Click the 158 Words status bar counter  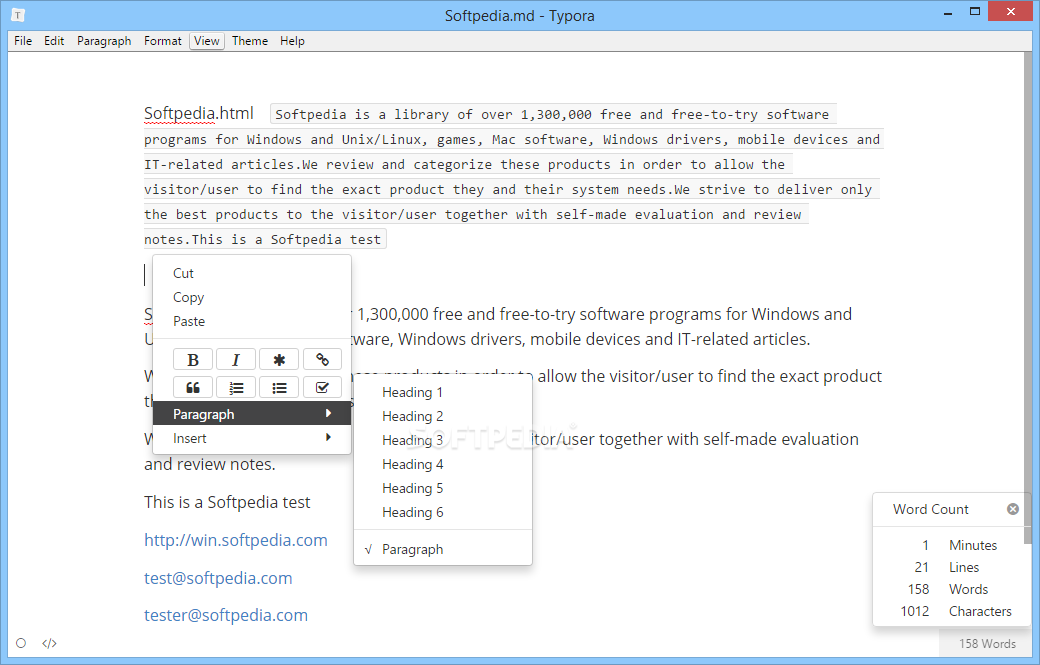pyautogui.click(x=987, y=643)
